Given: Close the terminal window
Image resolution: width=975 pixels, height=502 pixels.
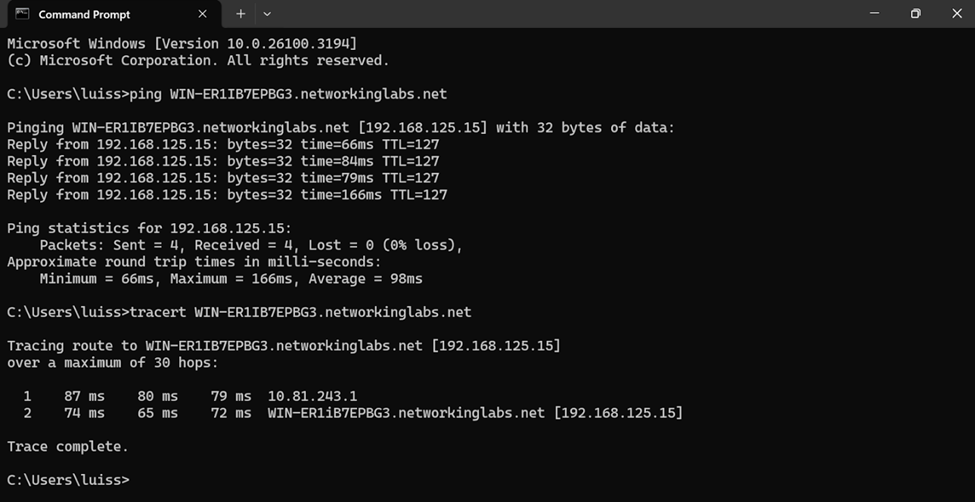Looking at the screenshot, I should 956,14.
